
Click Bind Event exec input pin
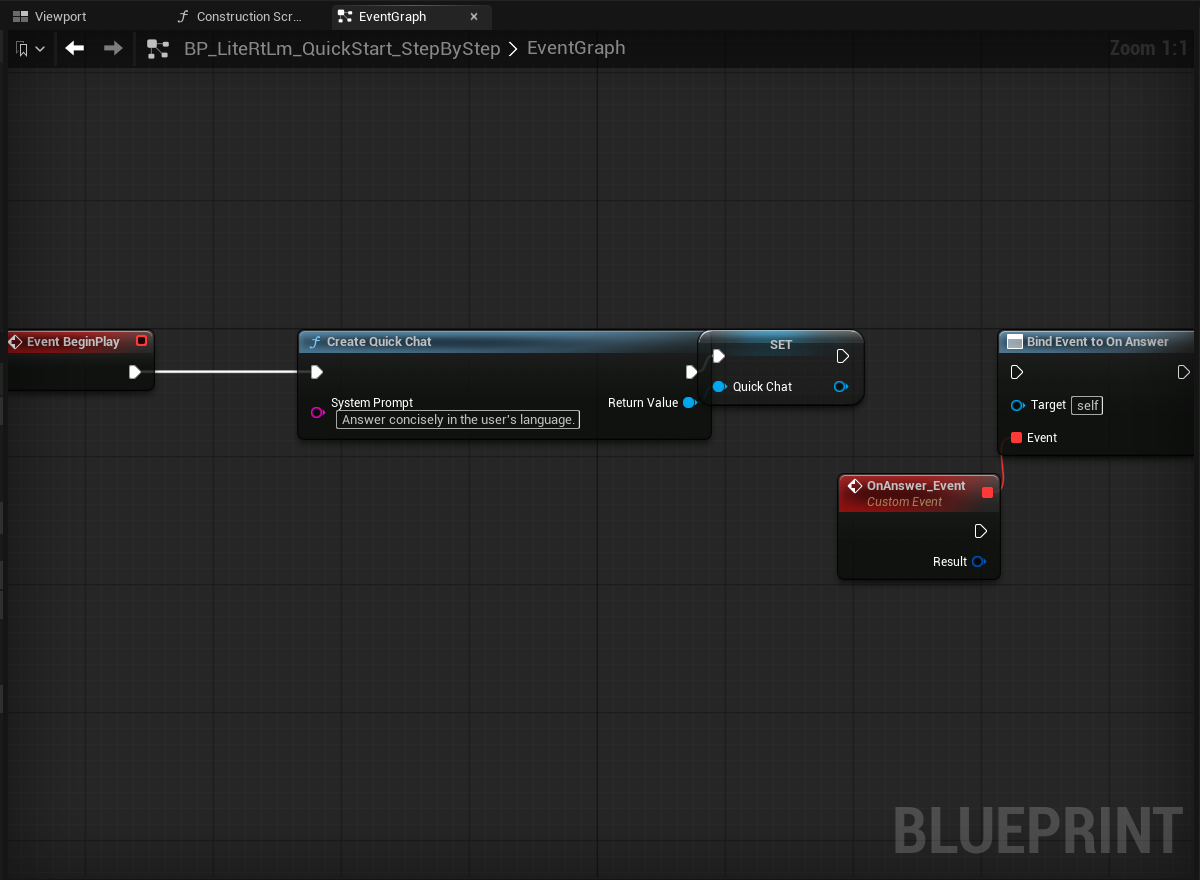1017,372
